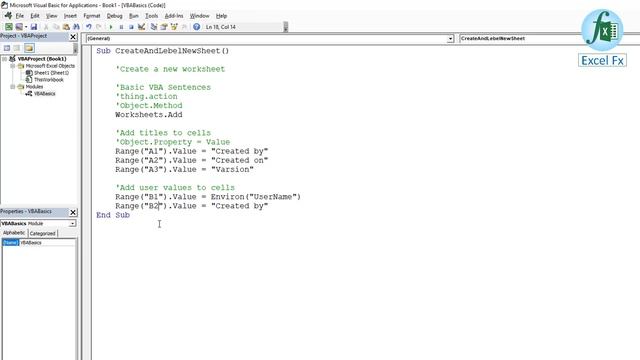The height and width of the screenshot is (360, 640).
Task: Click the Excel icon left of File menu
Action: (x=8, y=16)
